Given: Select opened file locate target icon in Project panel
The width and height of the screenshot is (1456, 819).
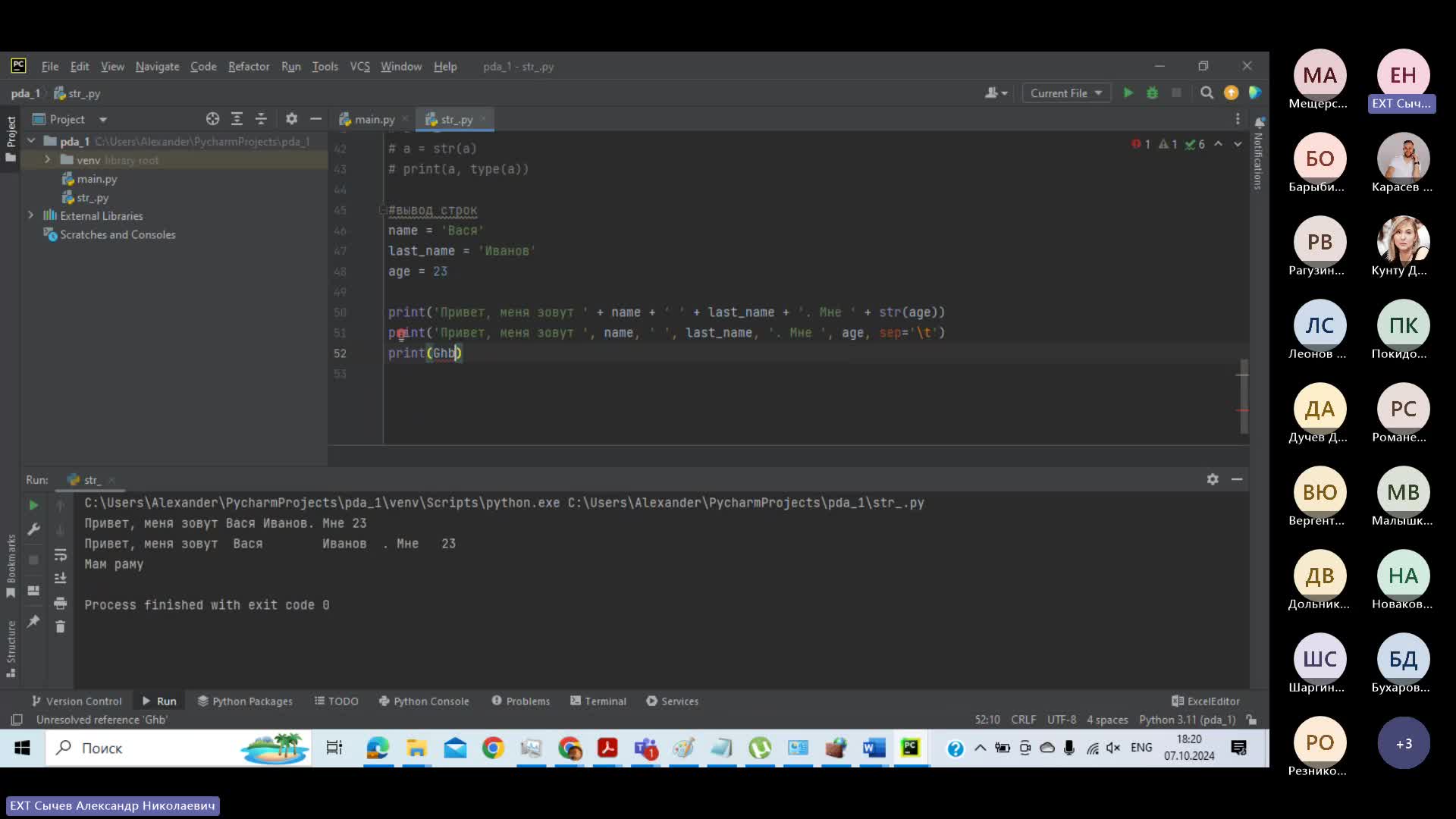Looking at the screenshot, I should pyautogui.click(x=212, y=119).
